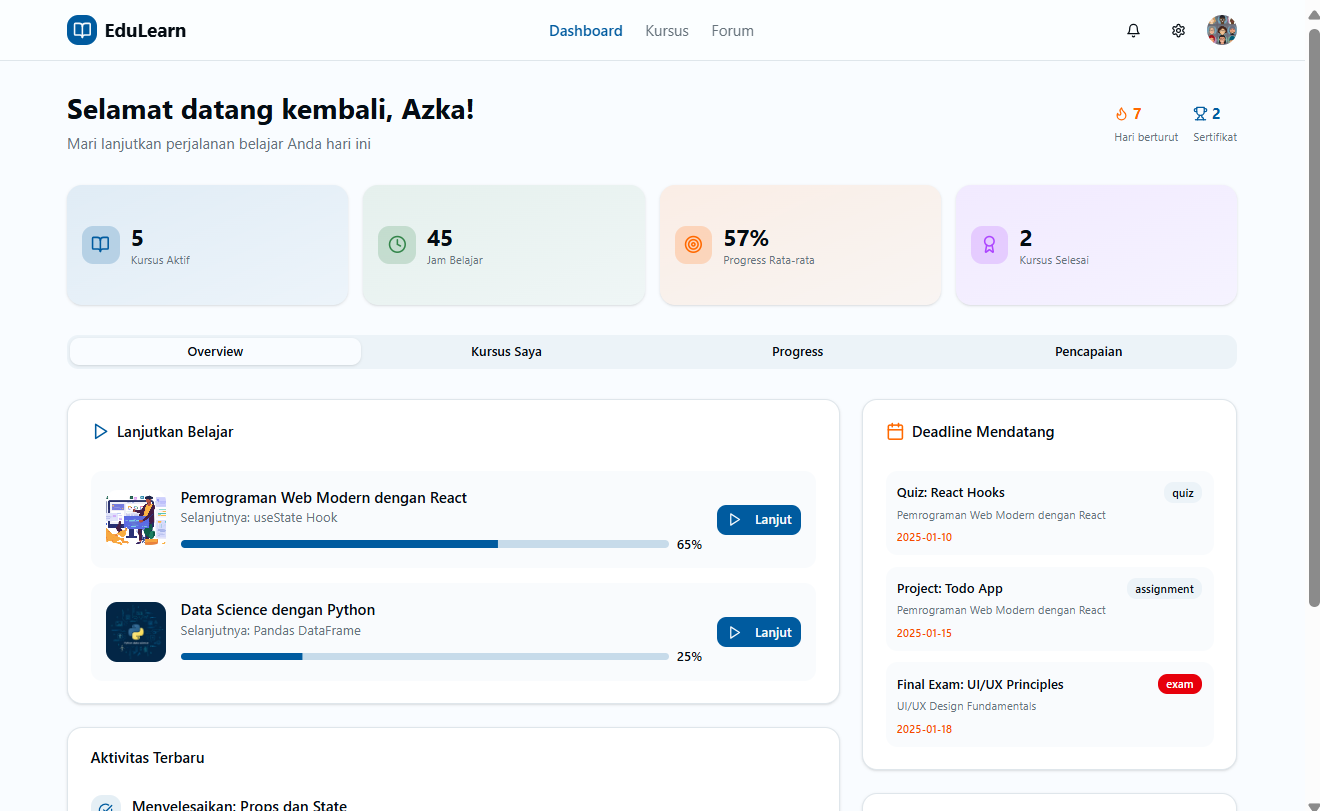Image resolution: width=1320 pixels, height=811 pixels.
Task: Open Kursus from the top navigation
Action: click(x=667, y=31)
